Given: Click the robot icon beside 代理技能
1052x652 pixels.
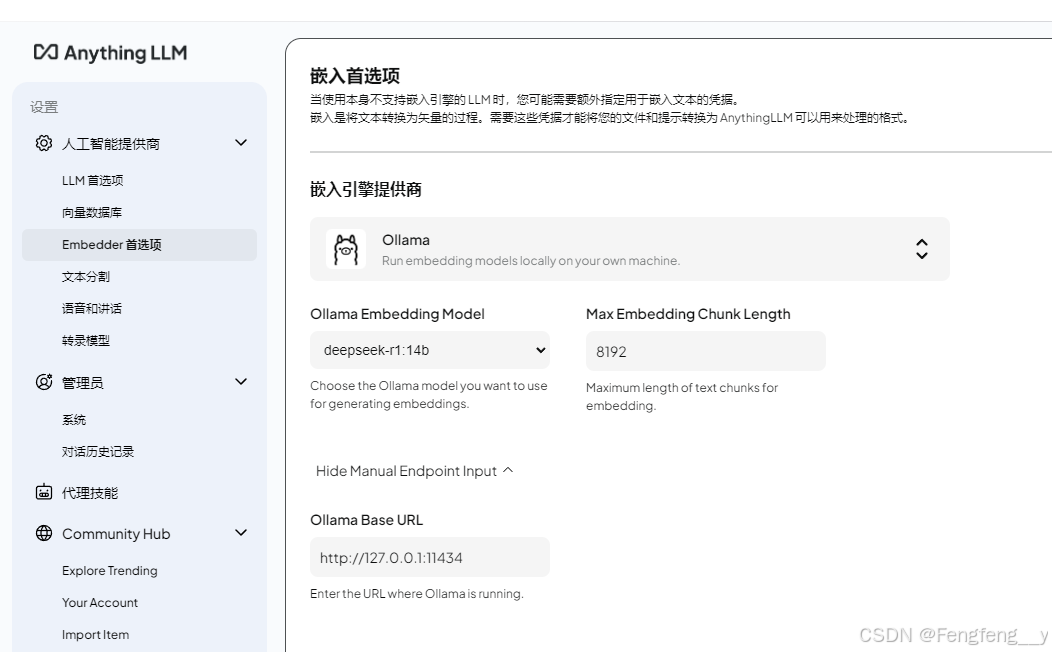Looking at the screenshot, I should point(44,492).
